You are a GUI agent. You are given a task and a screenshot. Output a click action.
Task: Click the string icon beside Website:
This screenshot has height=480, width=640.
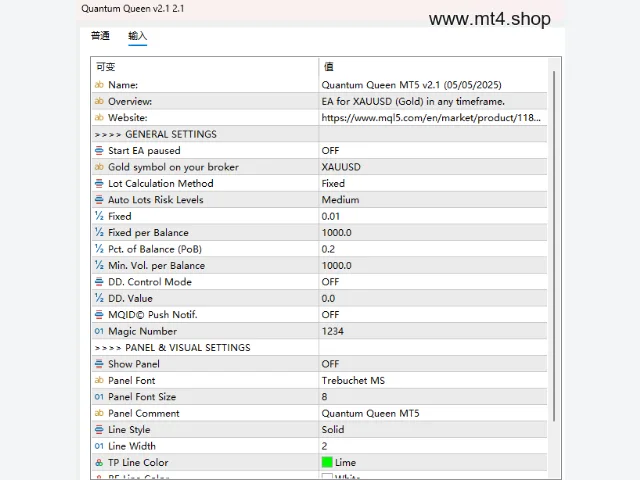point(99,118)
